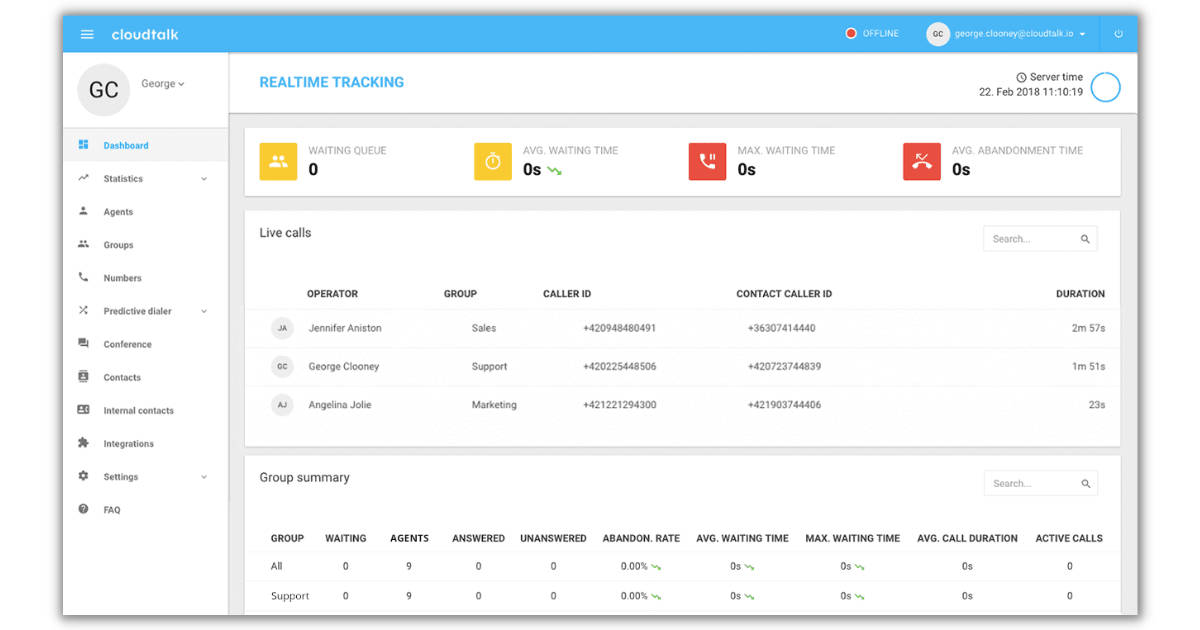
Task: Click the Numbers phone icon
Action: point(84,277)
